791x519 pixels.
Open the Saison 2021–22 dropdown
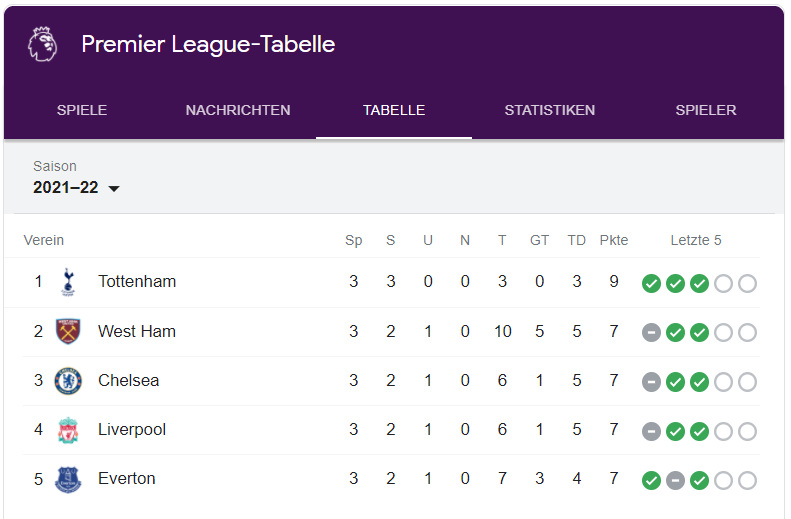tap(76, 188)
